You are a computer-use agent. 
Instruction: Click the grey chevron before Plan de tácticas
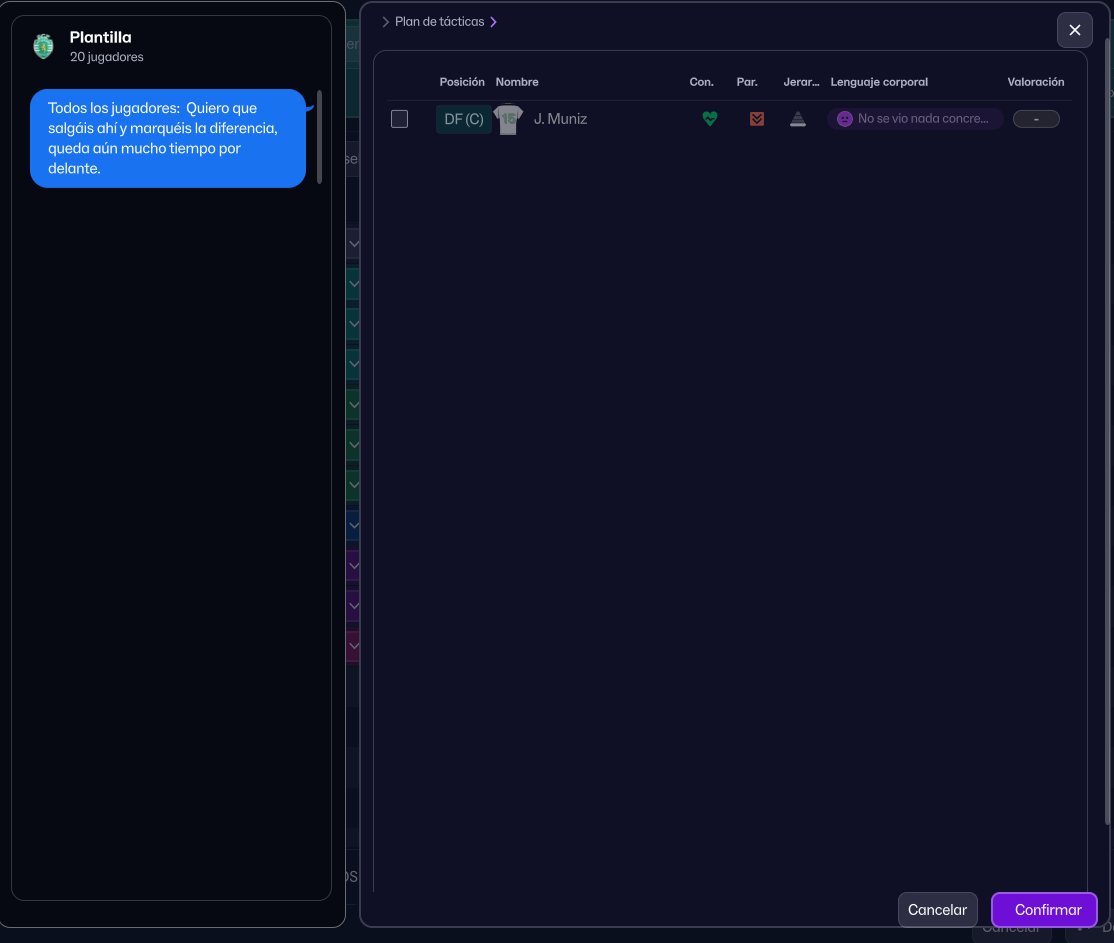coord(385,22)
